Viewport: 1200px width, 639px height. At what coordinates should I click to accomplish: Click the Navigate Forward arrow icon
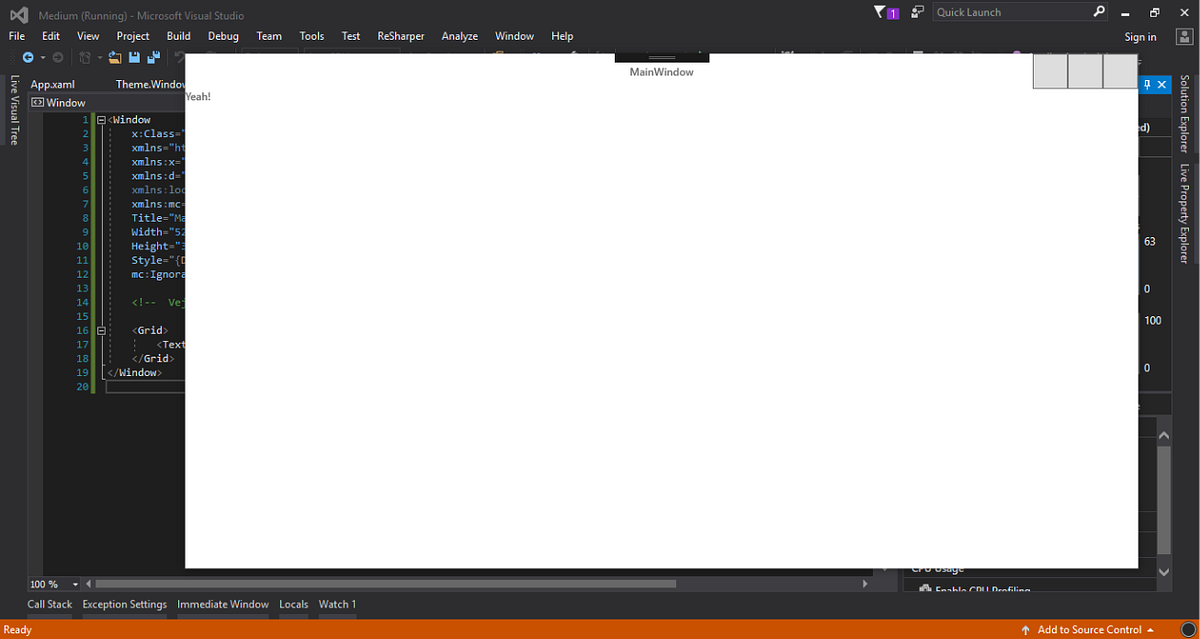[57, 56]
